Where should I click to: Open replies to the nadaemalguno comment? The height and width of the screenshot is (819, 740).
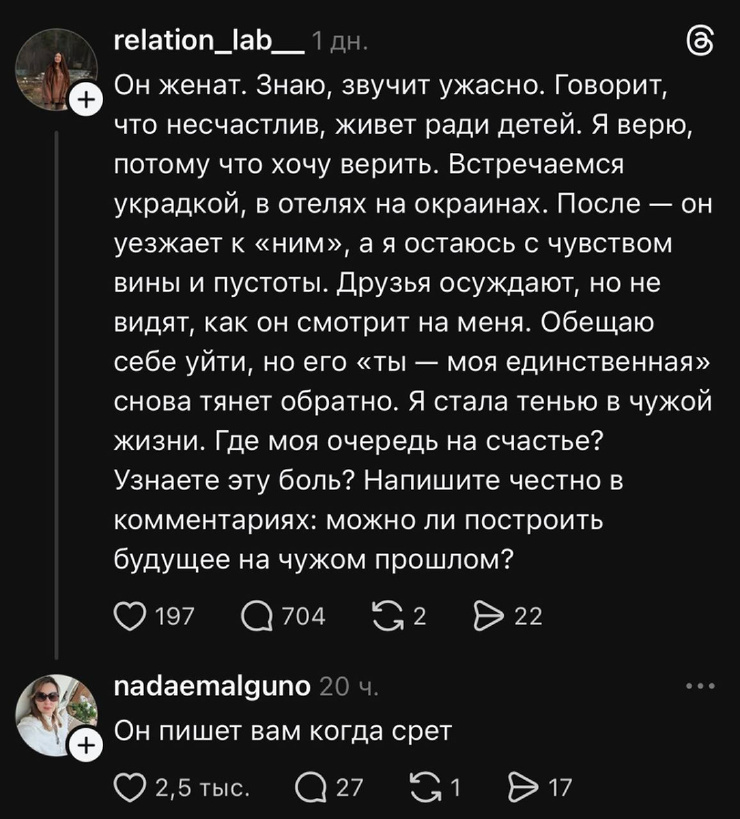point(313,787)
